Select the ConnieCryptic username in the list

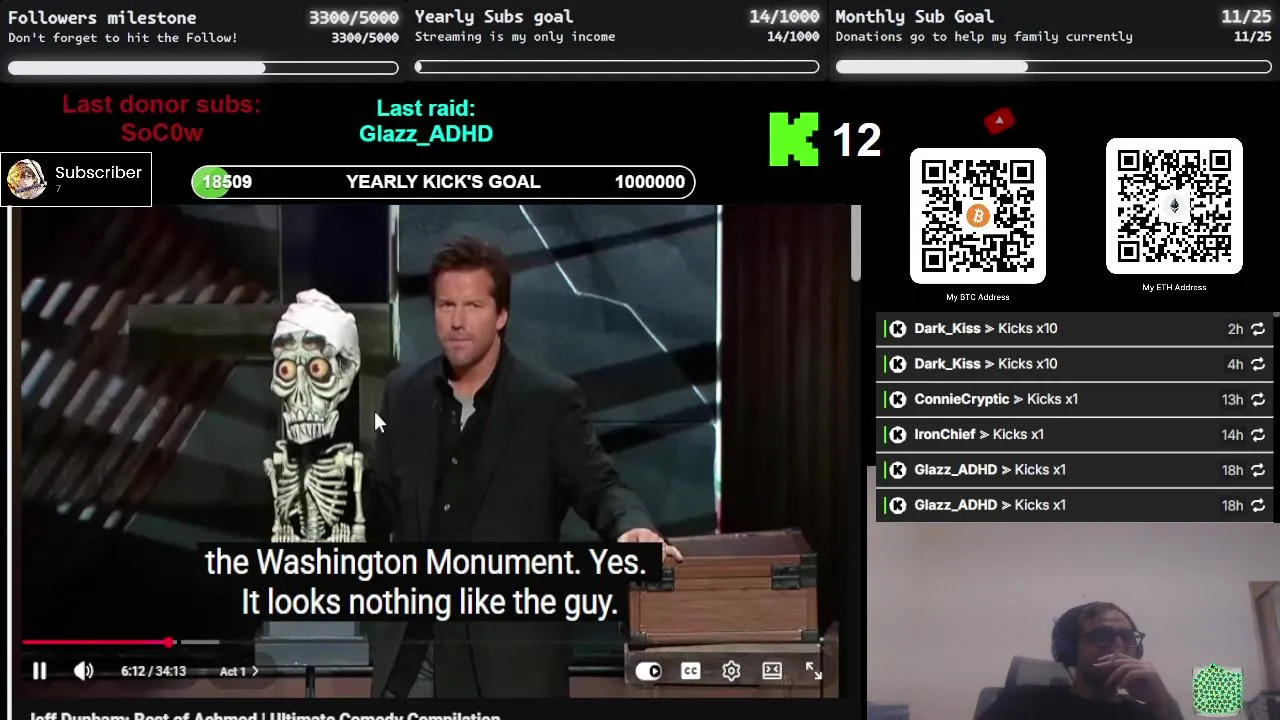pyautogui.click(x=961, y=399)
